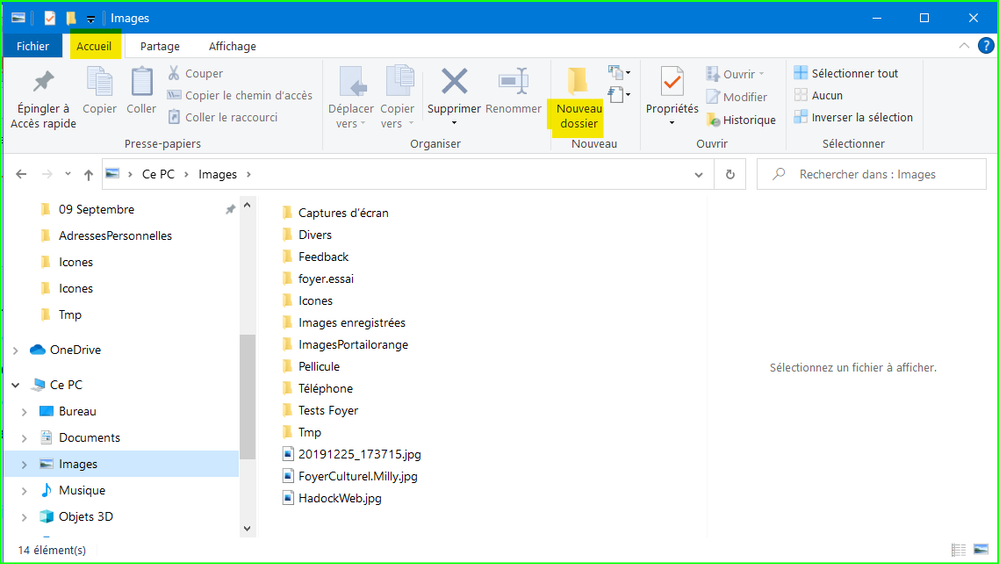The height and width of the screenshot is (564, 999).
Task: Switch to details view in status bar
Action: click(x=959, y=550)
